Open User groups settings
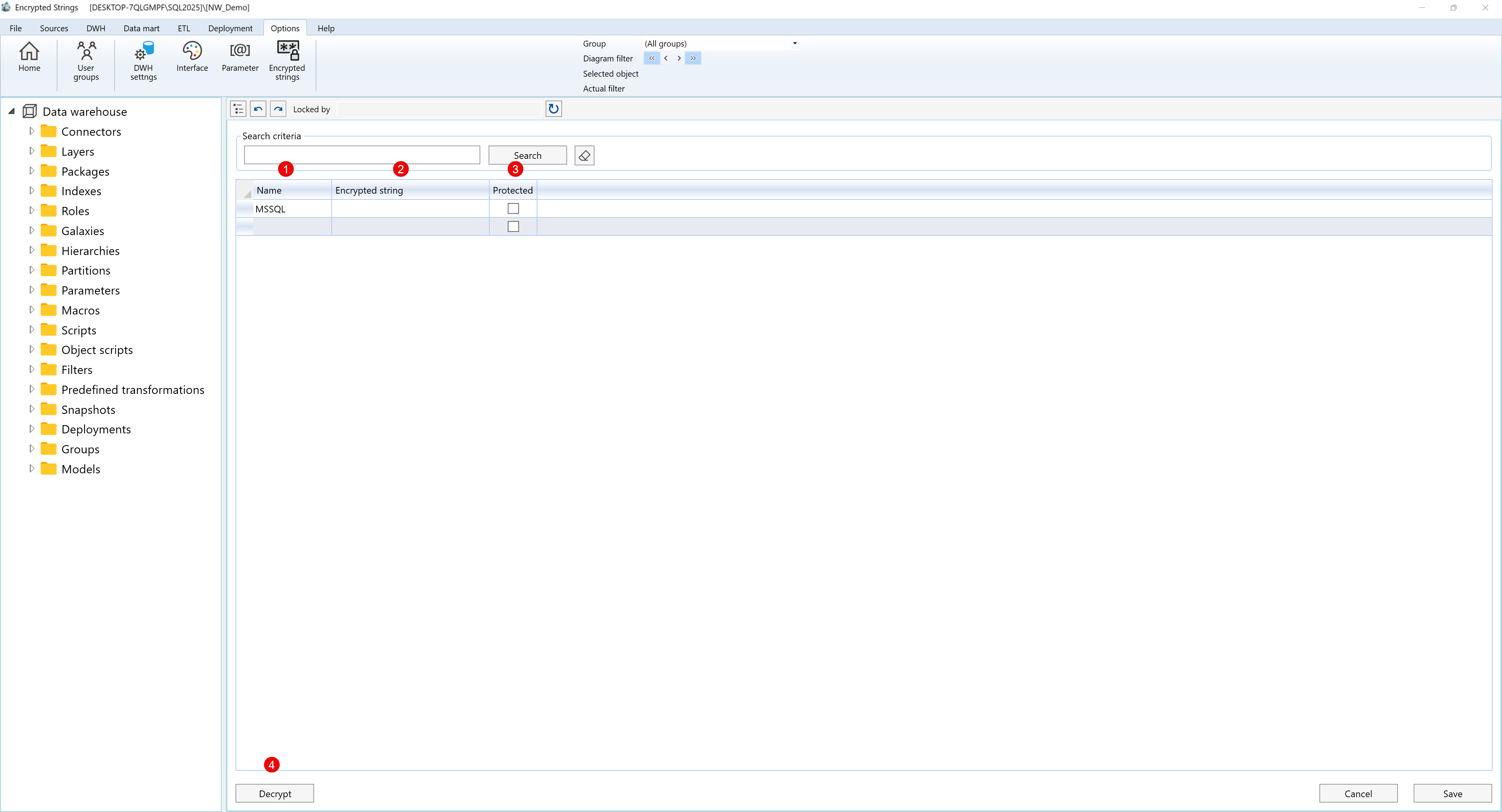 click(86, 60)
